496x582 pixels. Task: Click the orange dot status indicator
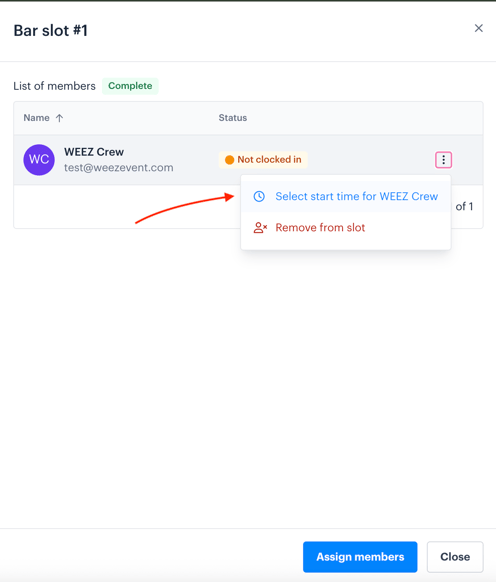click(229, 160)
